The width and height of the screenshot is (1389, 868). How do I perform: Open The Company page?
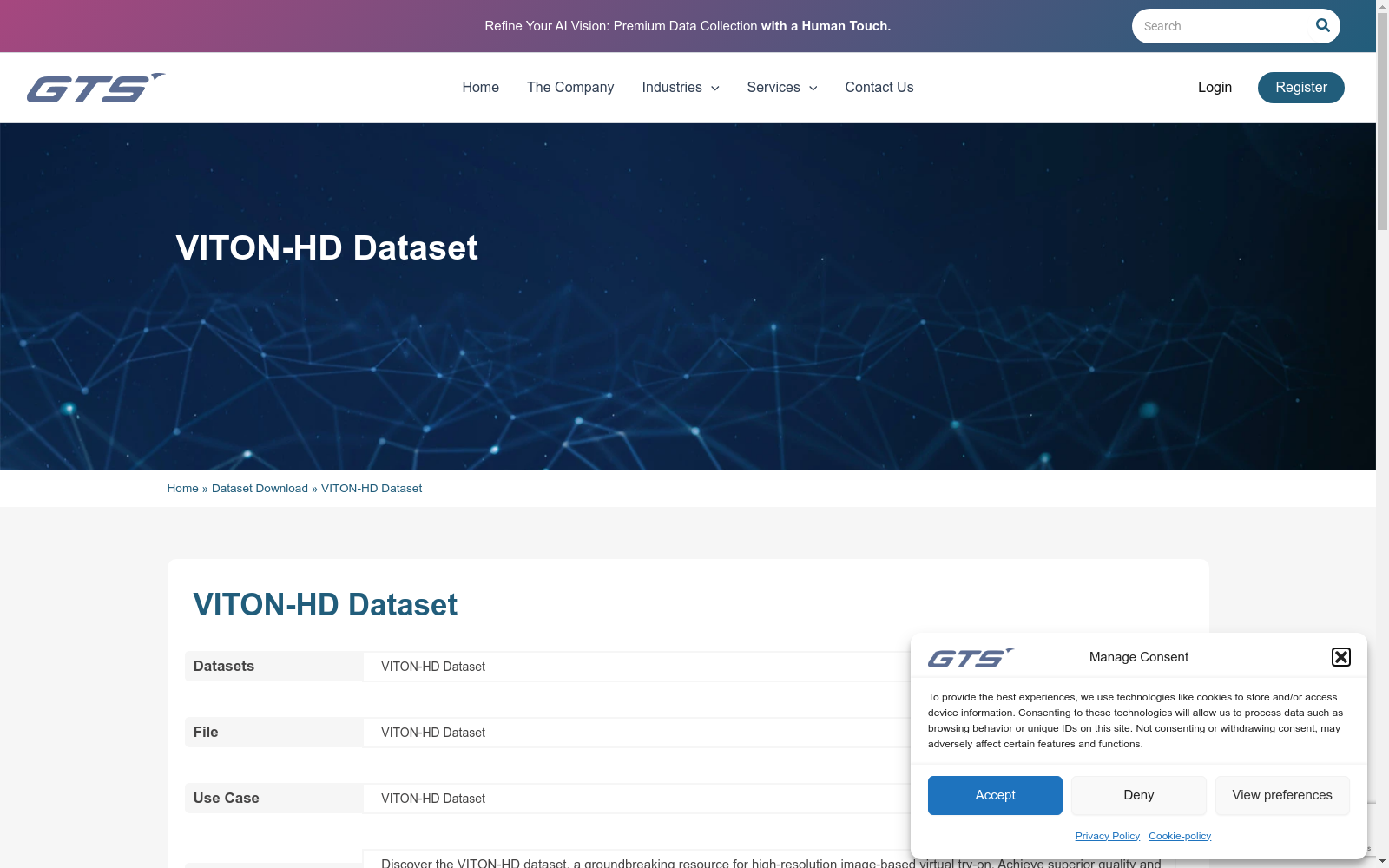(569, 88)
